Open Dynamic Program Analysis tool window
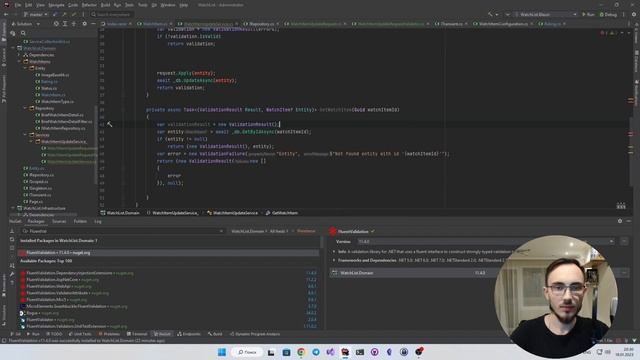Screen dimensions: 640x360 click(x=255, y=334)
